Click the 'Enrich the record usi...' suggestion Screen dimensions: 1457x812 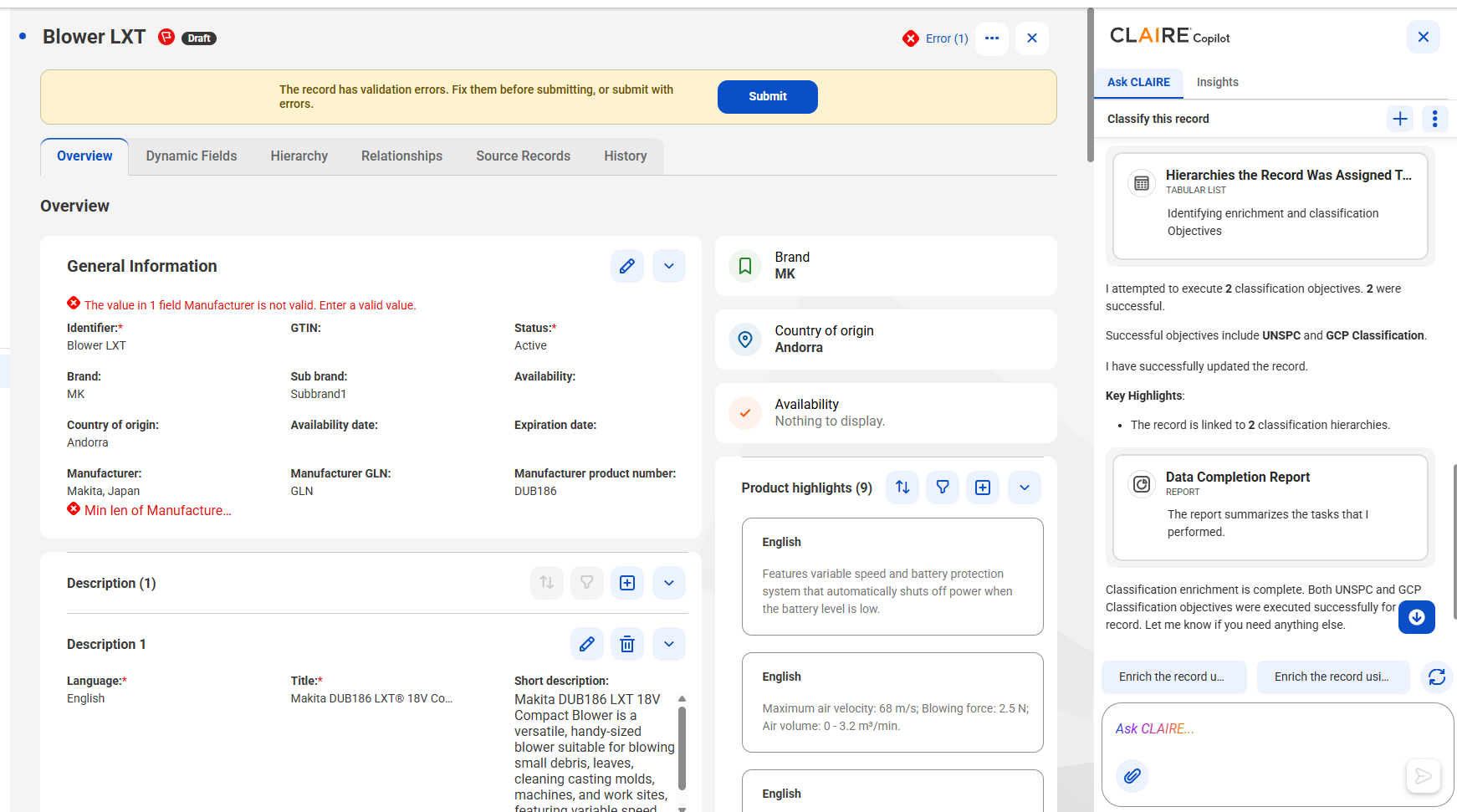tap(1333, 677)
